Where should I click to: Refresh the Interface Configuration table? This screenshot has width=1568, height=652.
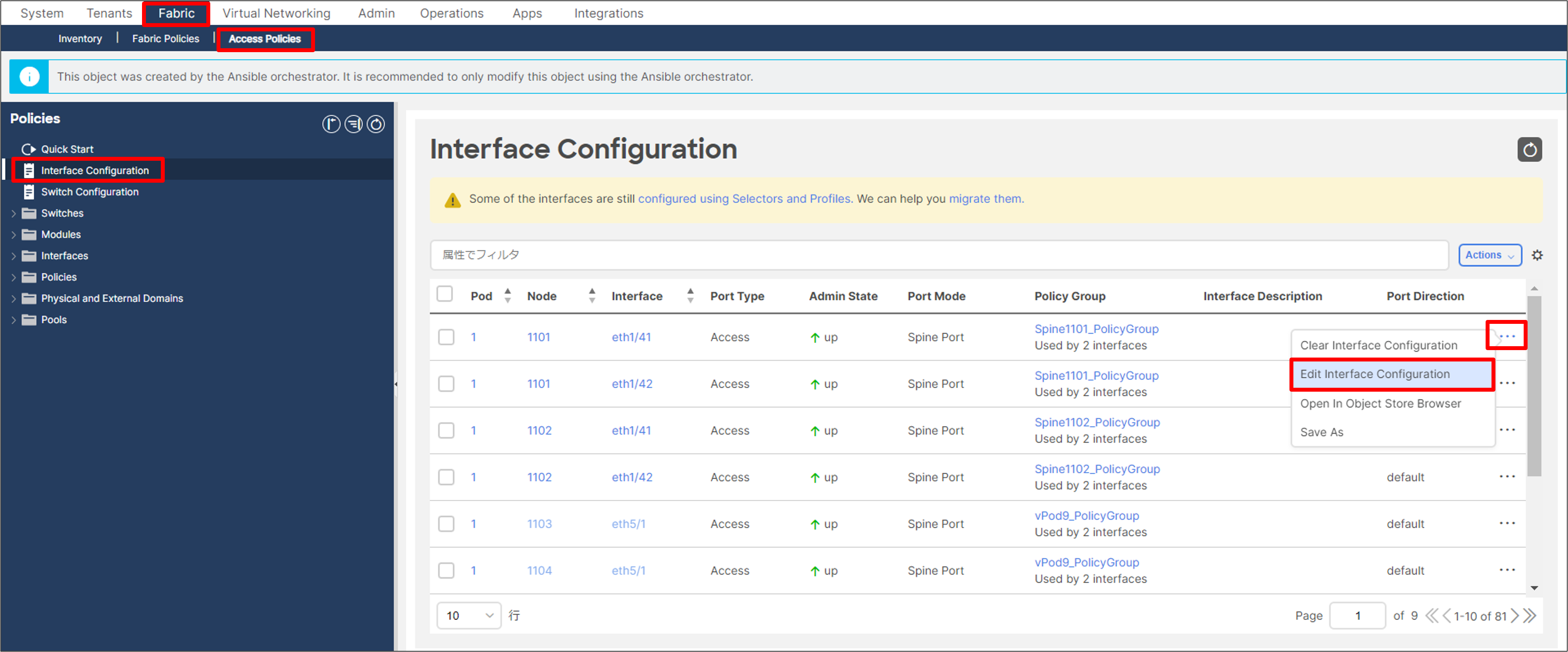tap(1530, 150)
